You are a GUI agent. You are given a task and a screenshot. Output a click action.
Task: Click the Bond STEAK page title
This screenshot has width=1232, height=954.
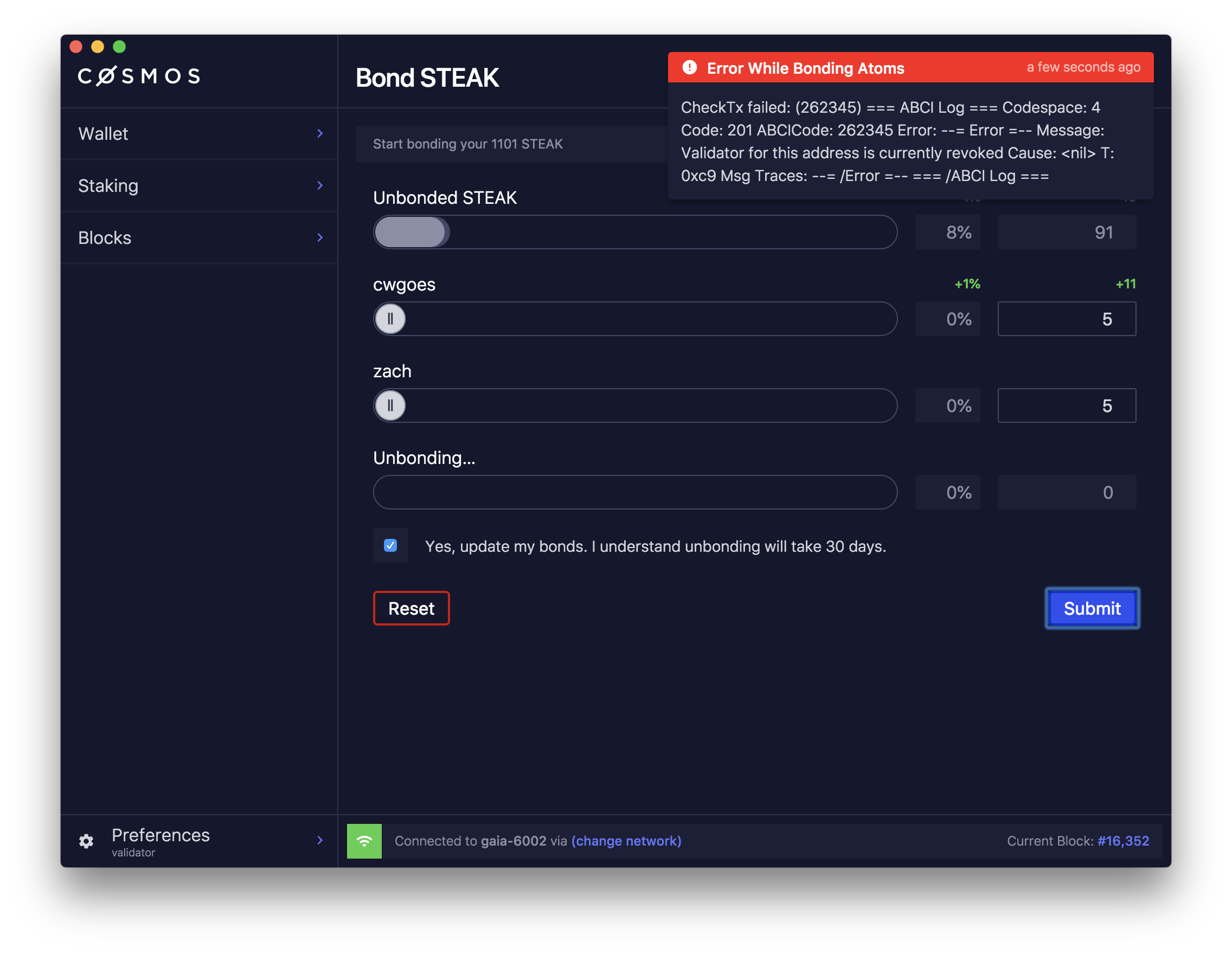[427, 78]
